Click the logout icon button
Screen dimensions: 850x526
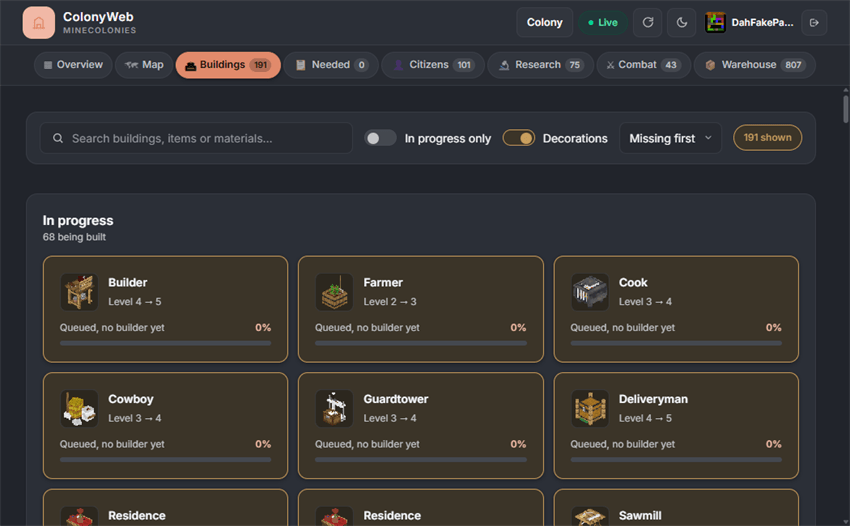[814, 22]
